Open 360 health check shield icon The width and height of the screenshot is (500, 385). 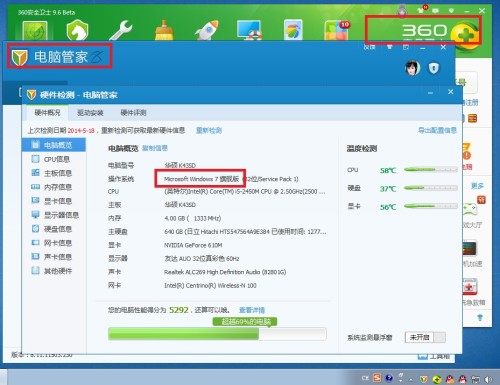[x=35, y=31]
